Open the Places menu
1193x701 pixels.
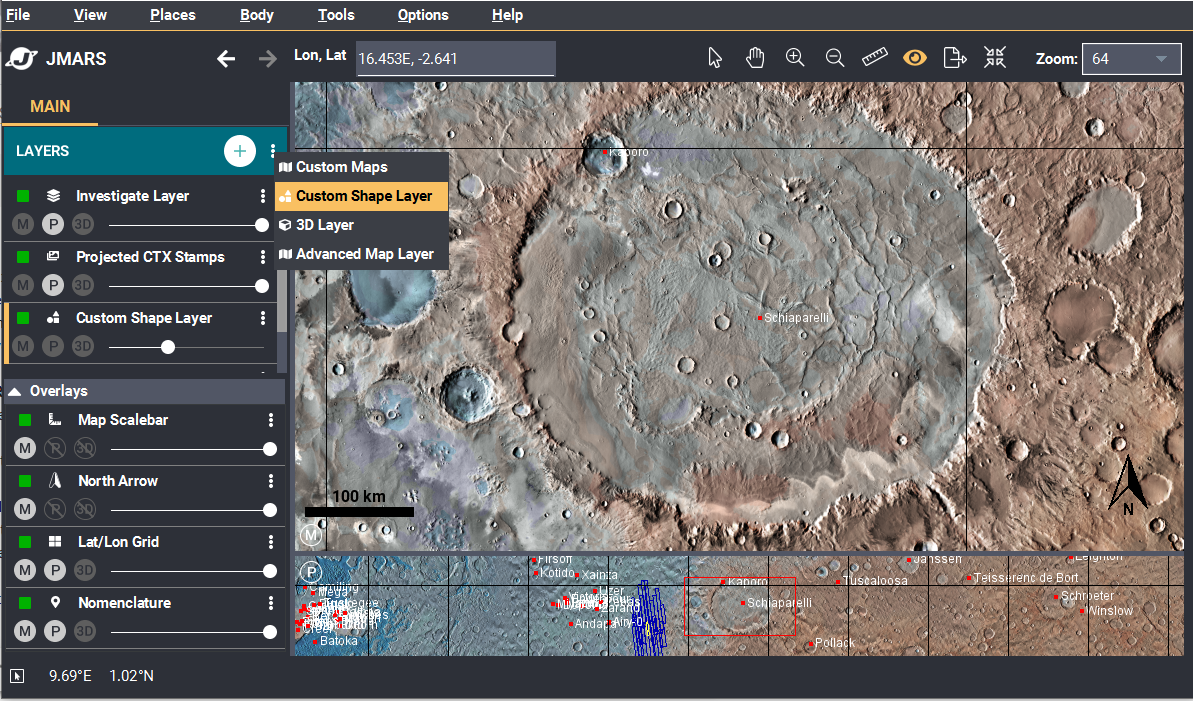173,14
